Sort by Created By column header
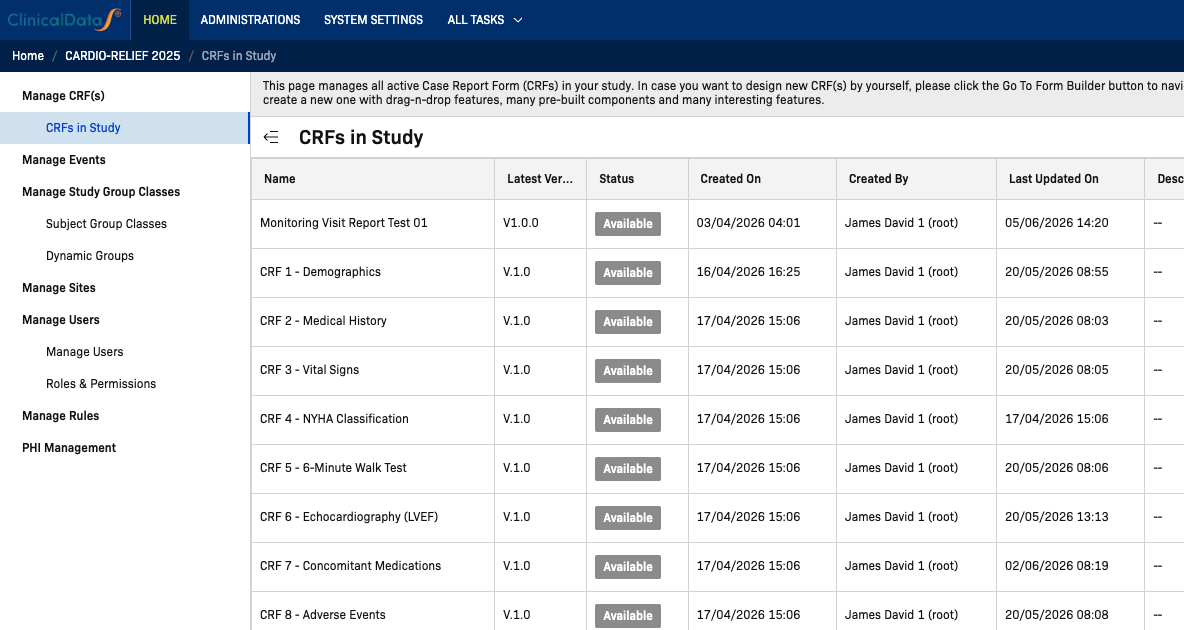 [x=917, y=179]
